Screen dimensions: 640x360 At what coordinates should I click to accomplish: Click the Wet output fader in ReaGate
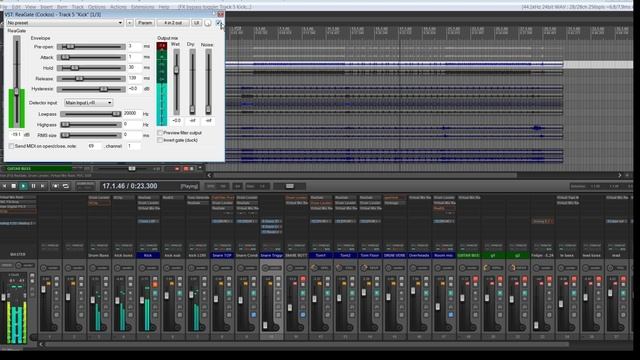point(176,82)
